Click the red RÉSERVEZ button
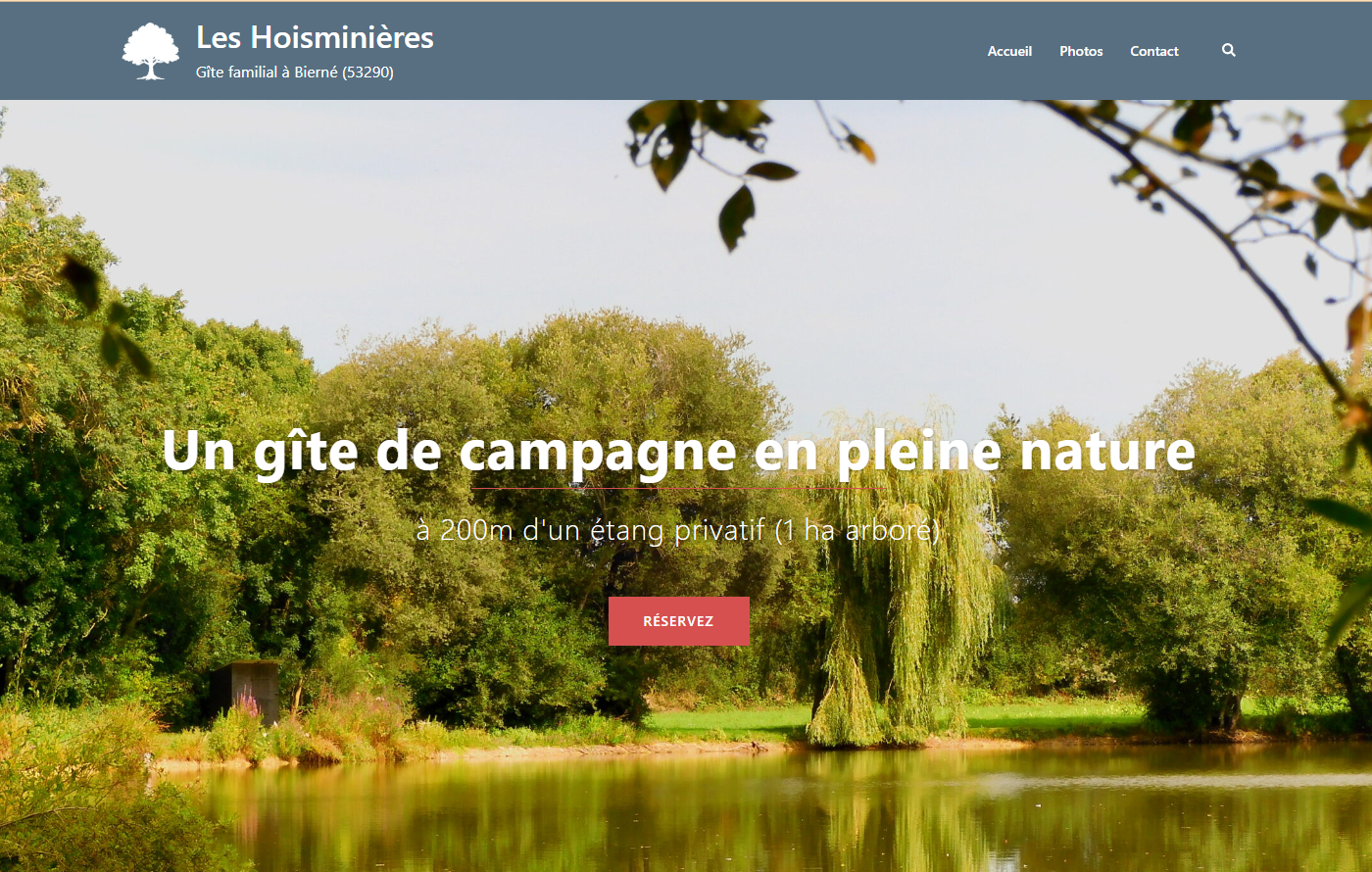This screenshot has height=872, width=1372. click(x=679, y=621)
